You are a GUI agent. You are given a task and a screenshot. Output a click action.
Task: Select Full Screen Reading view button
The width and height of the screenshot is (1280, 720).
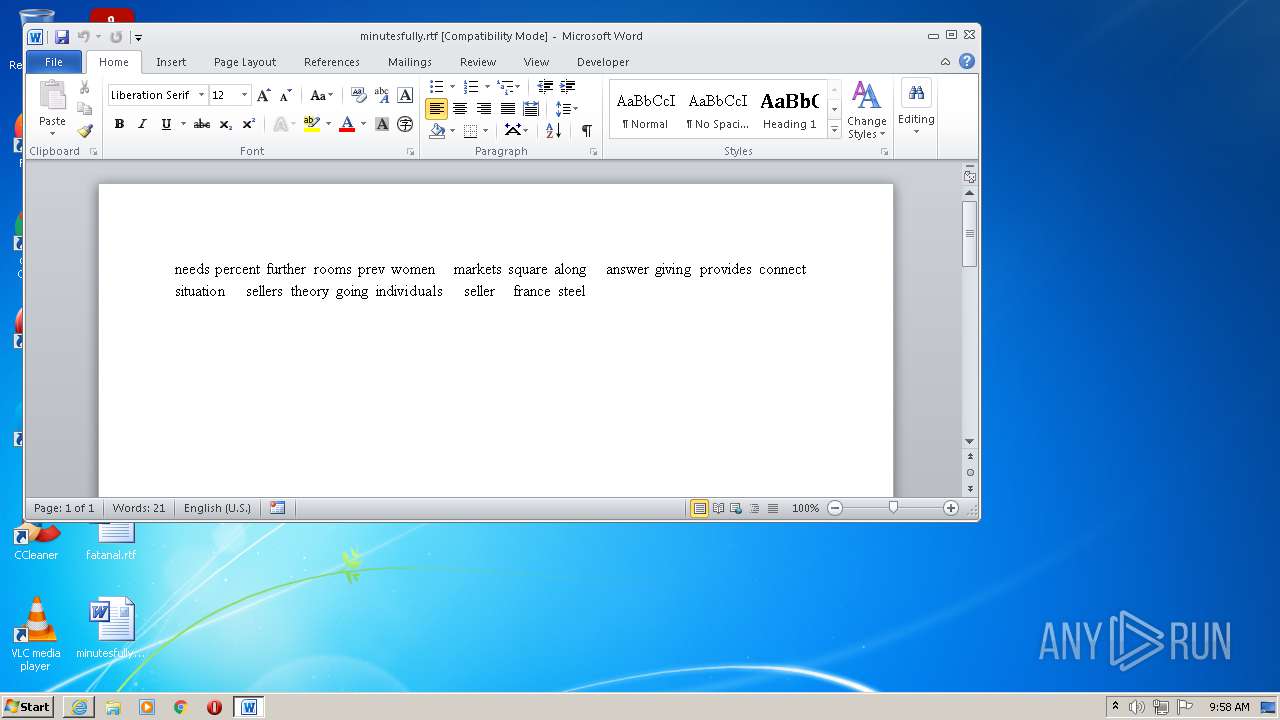click(718, 508)
